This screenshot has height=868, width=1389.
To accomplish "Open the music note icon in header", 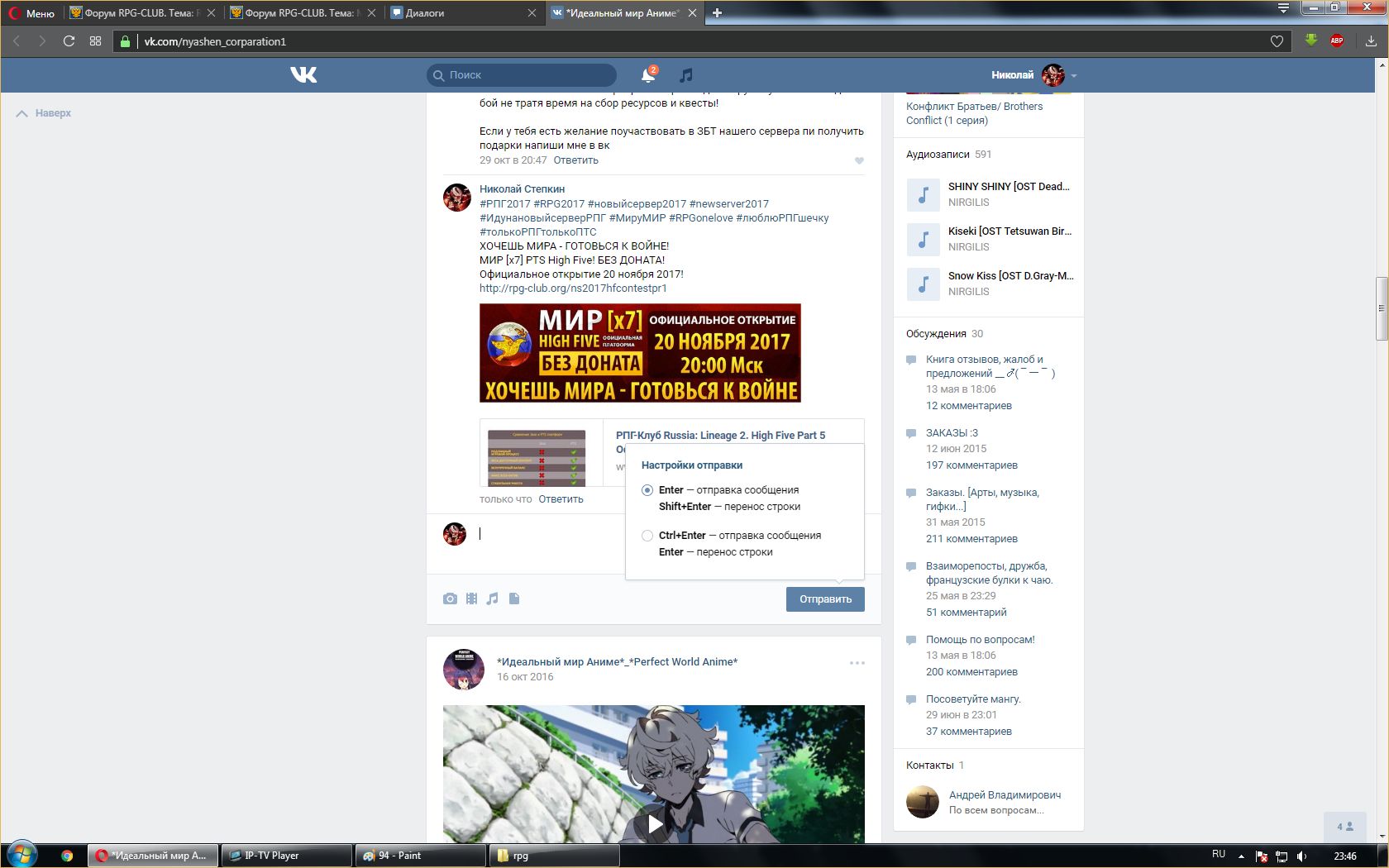I will 685,75.
